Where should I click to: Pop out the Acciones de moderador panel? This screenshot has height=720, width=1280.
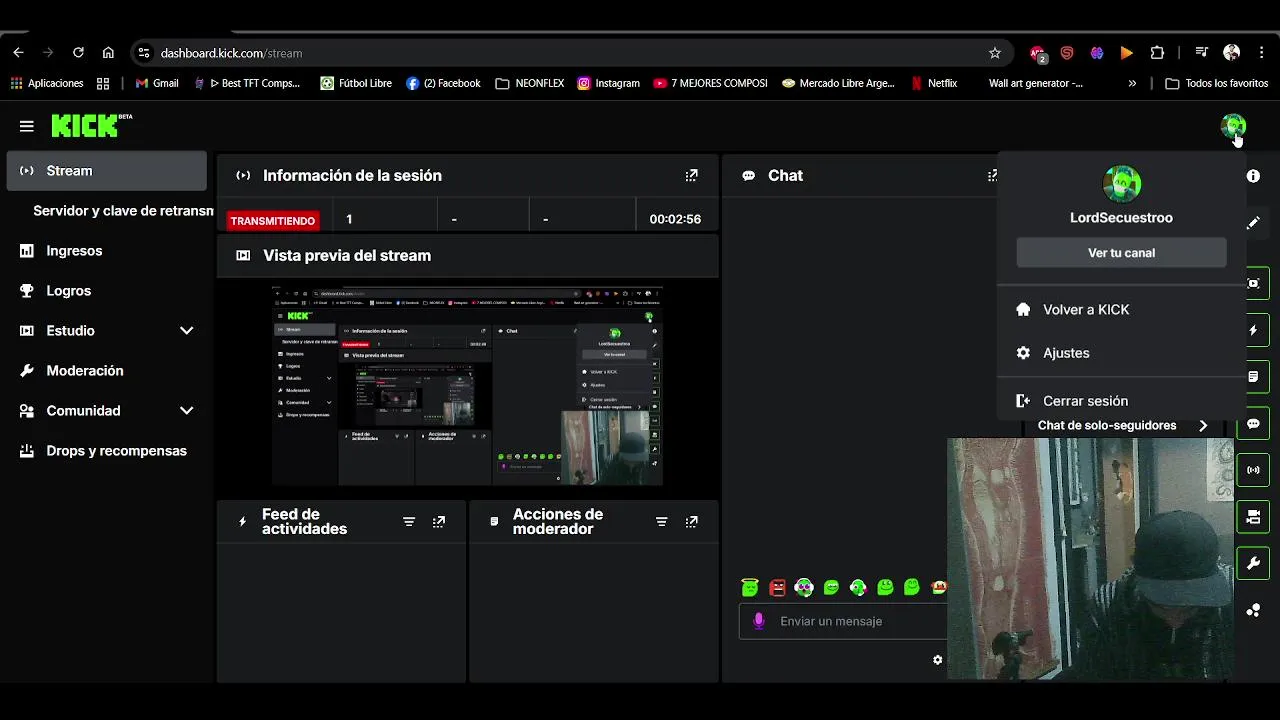pyautogui.click(x=691, y=522)
